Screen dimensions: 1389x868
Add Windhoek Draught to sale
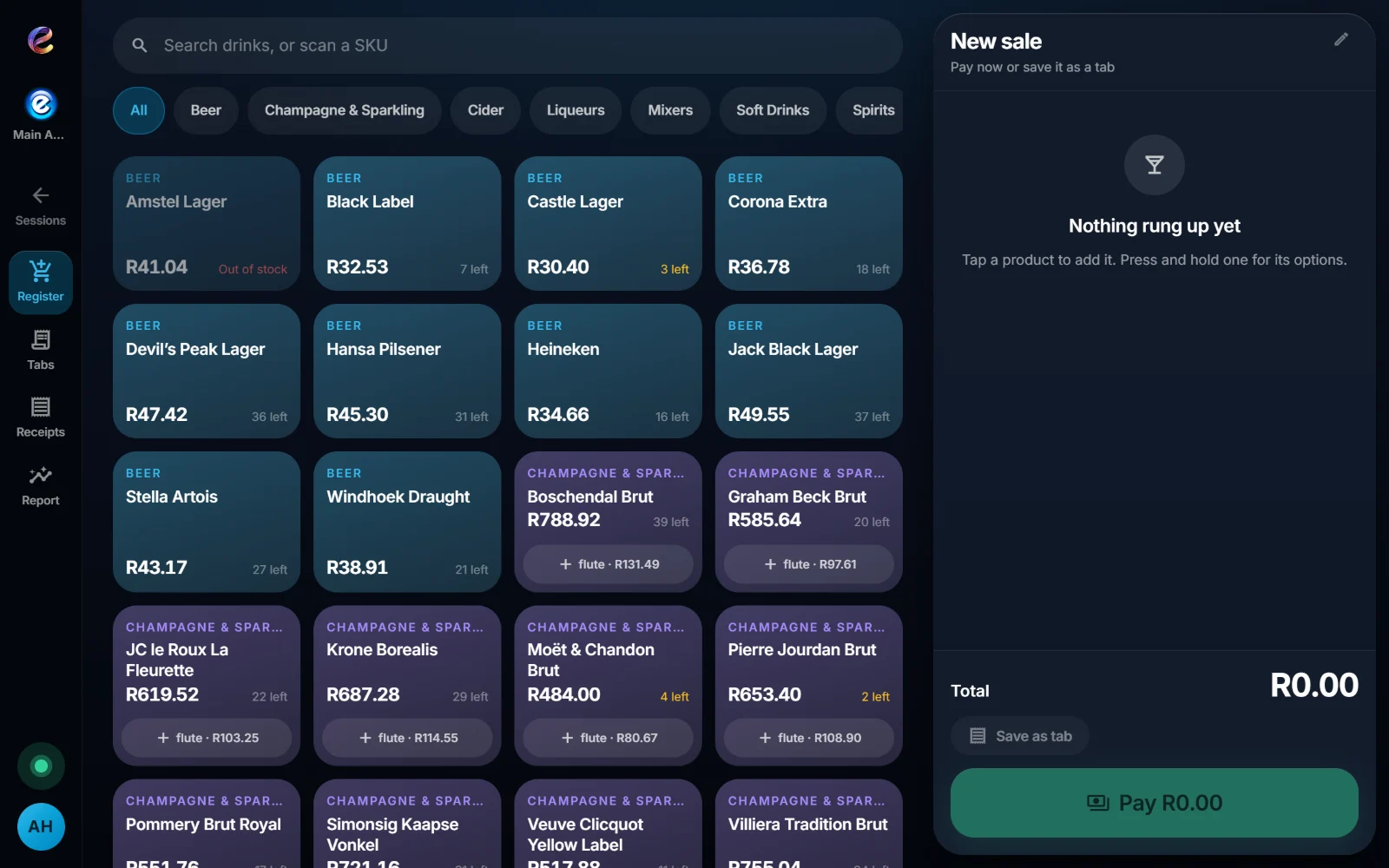pos(407,522)
